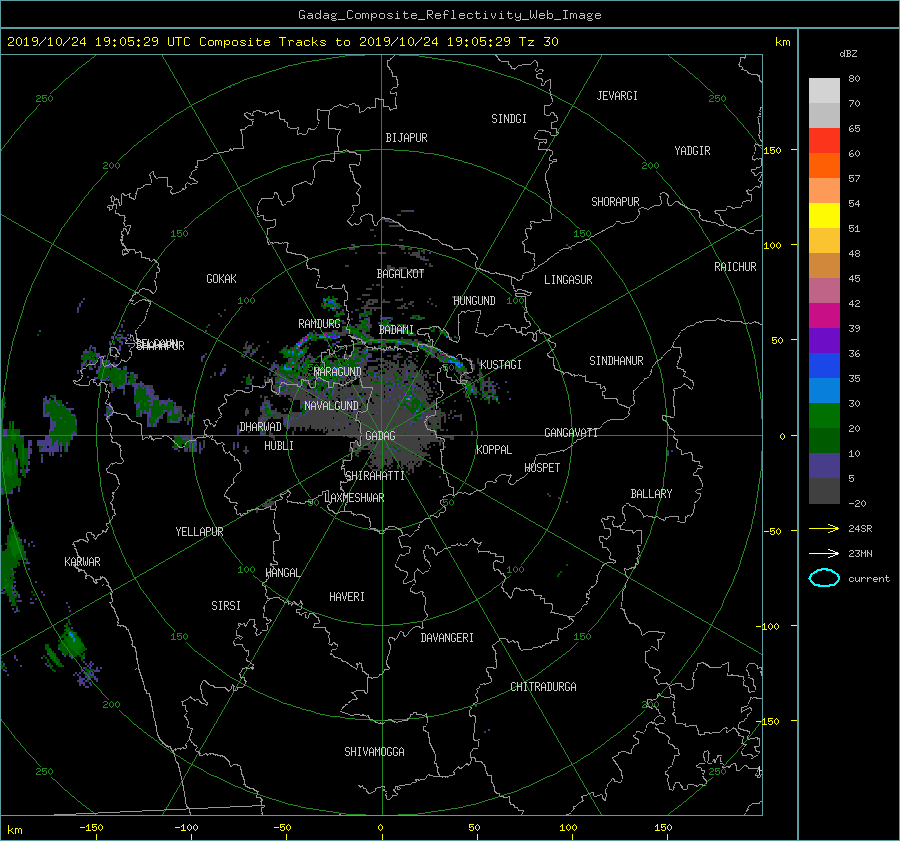Click the SHIRAHATTI city label
The height and width of the screenshot is (841, 900).
[375, 476]
